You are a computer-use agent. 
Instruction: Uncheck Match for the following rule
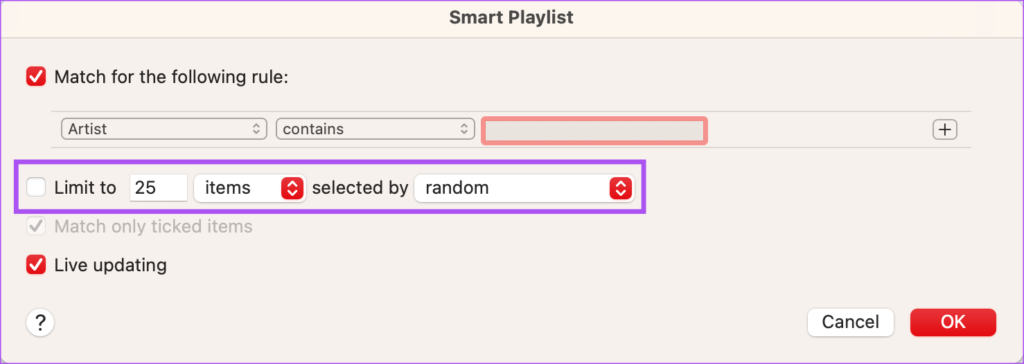(x=36, y=77)
